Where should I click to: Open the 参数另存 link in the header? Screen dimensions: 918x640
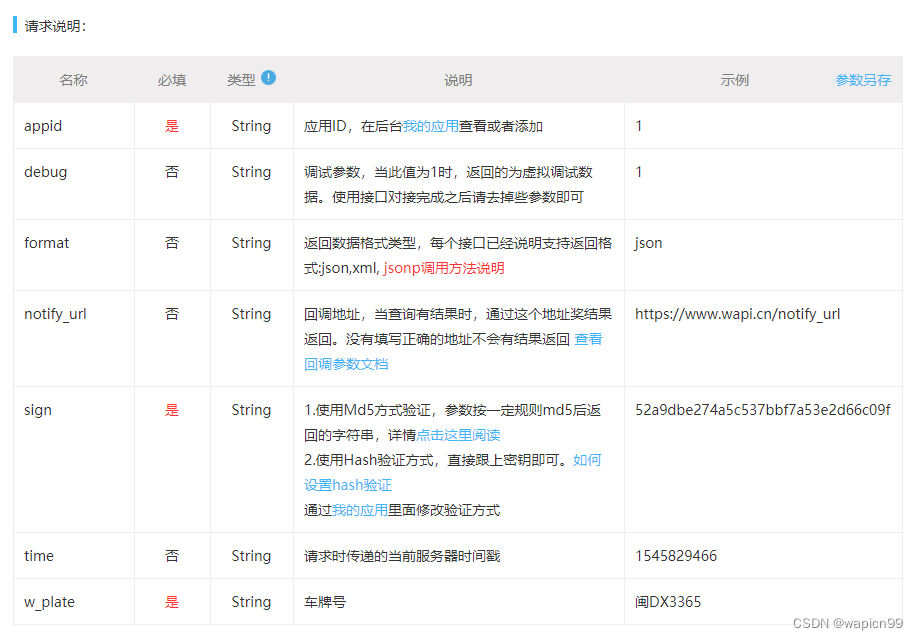click(x=863, y=80)
